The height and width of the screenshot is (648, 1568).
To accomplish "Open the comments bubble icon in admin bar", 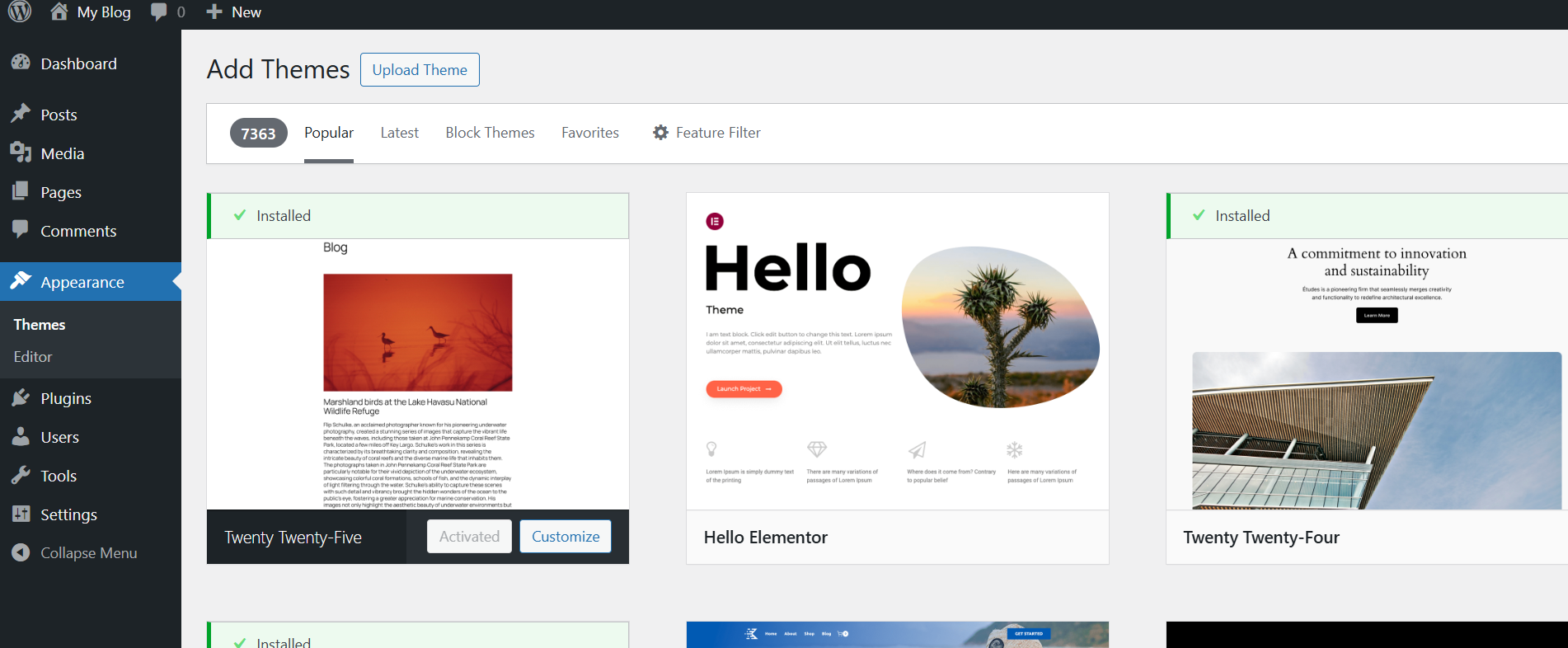I will click(x=158, y=12).
